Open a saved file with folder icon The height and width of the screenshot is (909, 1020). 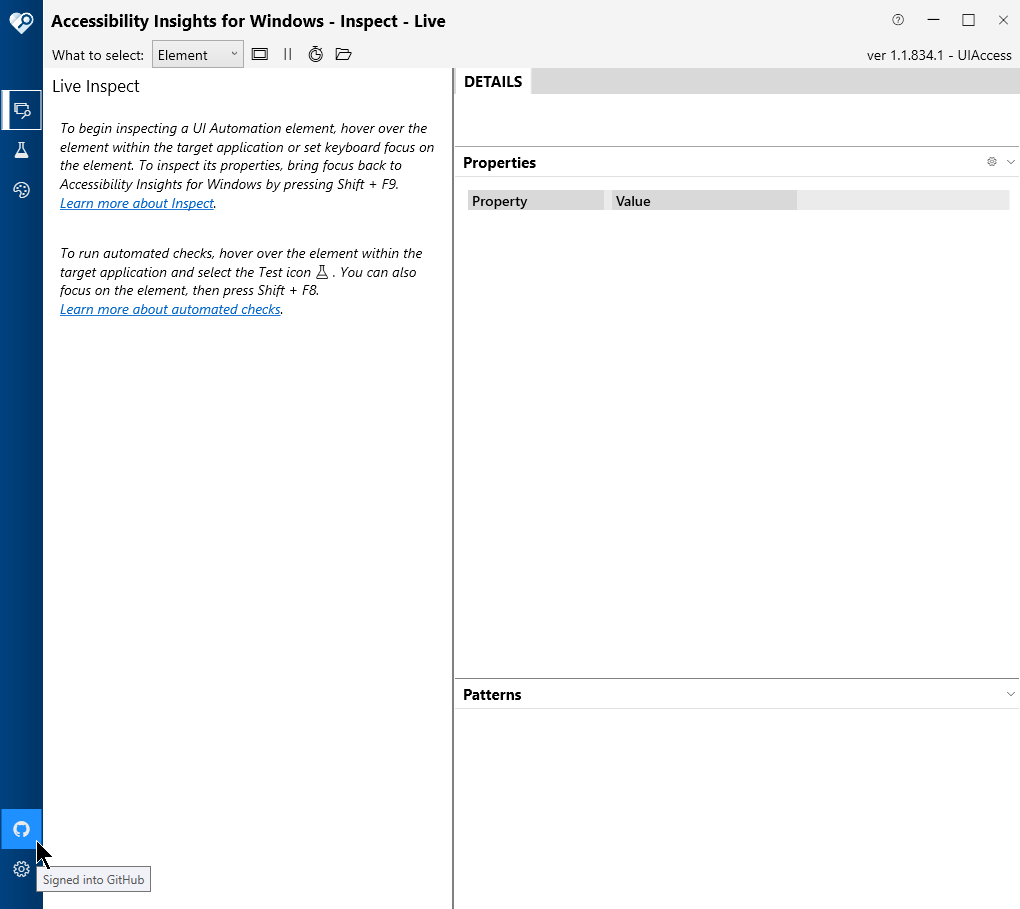(x=343, y=54)
